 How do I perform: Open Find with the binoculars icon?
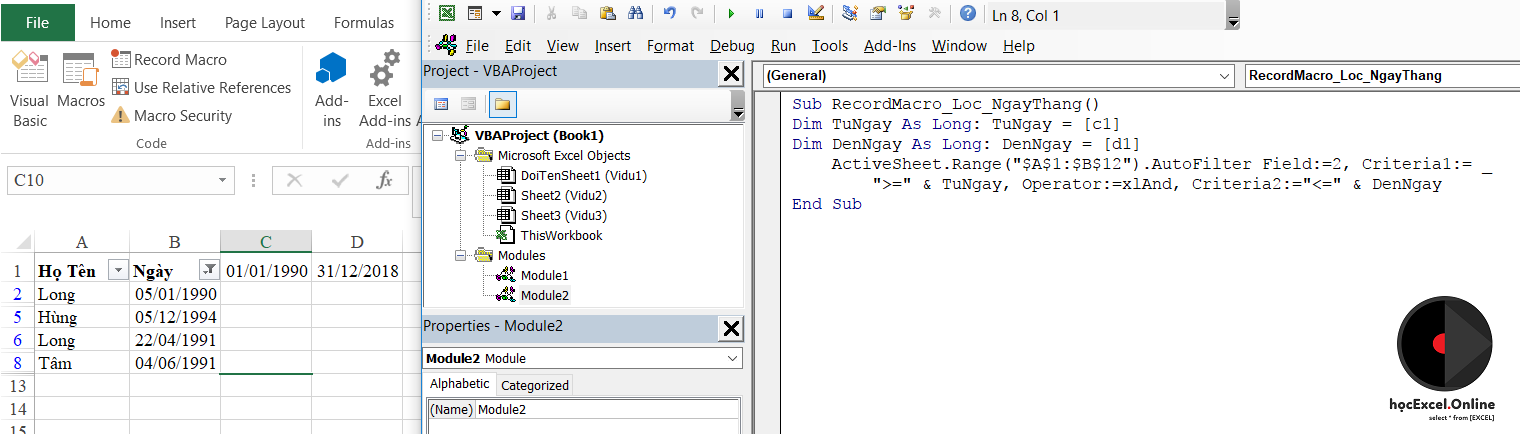tap(634, 13)
